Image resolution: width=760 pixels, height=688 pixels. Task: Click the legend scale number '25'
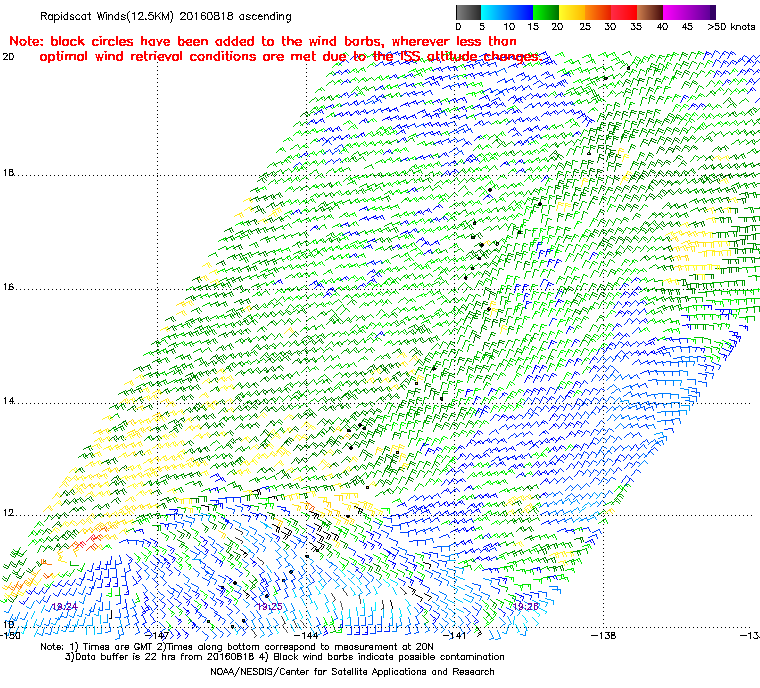(x=585, y=27)
